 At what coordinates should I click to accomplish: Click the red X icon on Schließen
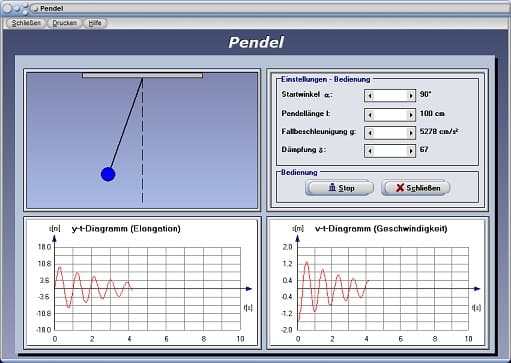pyautogui.click(x=400, y=188)
